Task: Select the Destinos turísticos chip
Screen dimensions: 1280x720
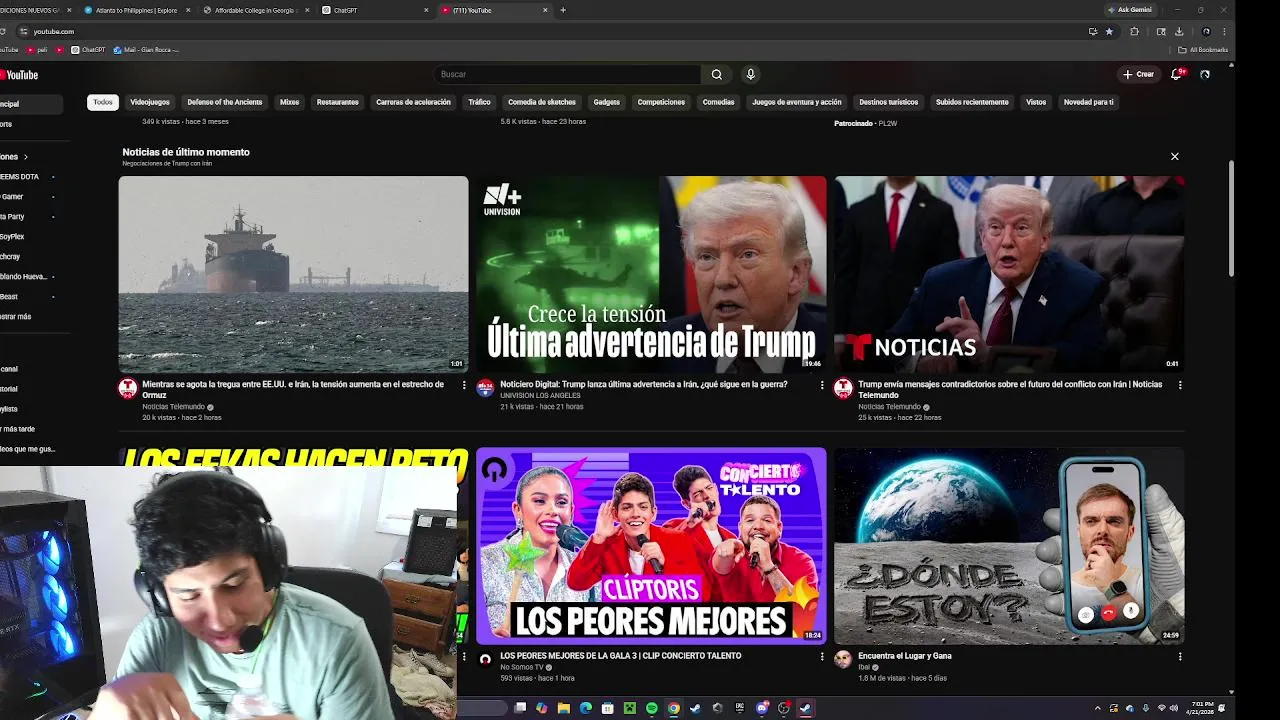Action: point(889,102)
